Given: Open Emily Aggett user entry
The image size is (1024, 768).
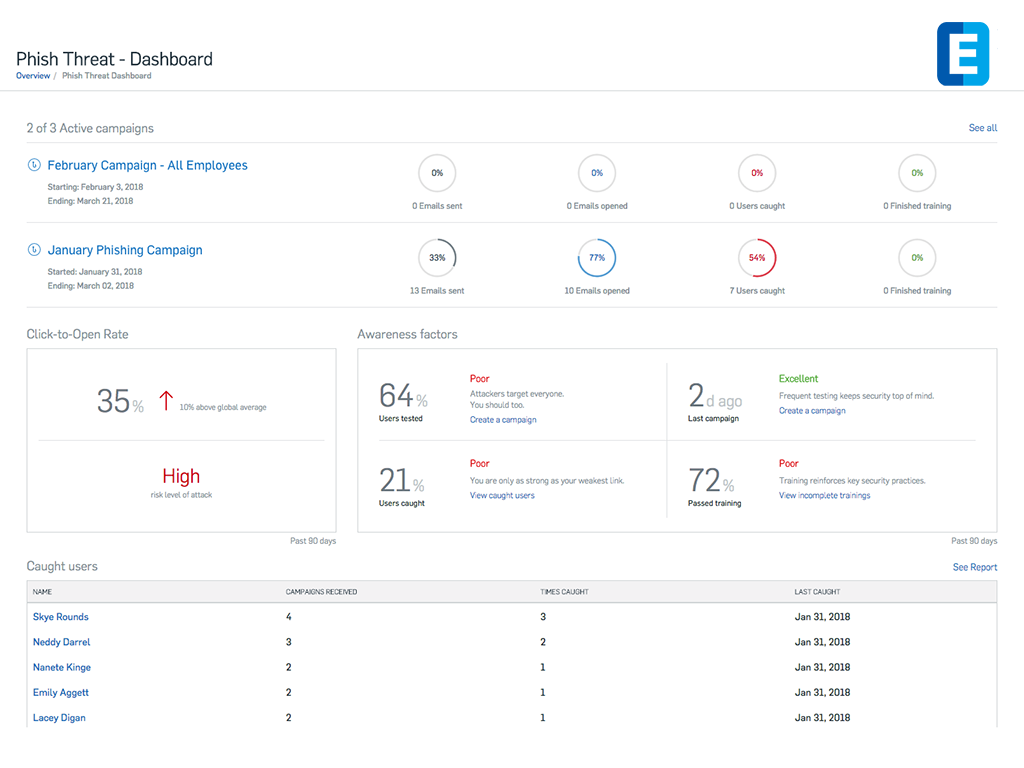Looking at the screenshot, I should point(61,692).
